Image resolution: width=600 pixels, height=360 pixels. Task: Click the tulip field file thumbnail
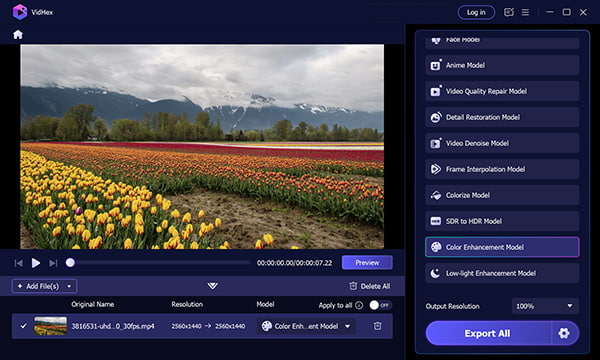(50, 326)
